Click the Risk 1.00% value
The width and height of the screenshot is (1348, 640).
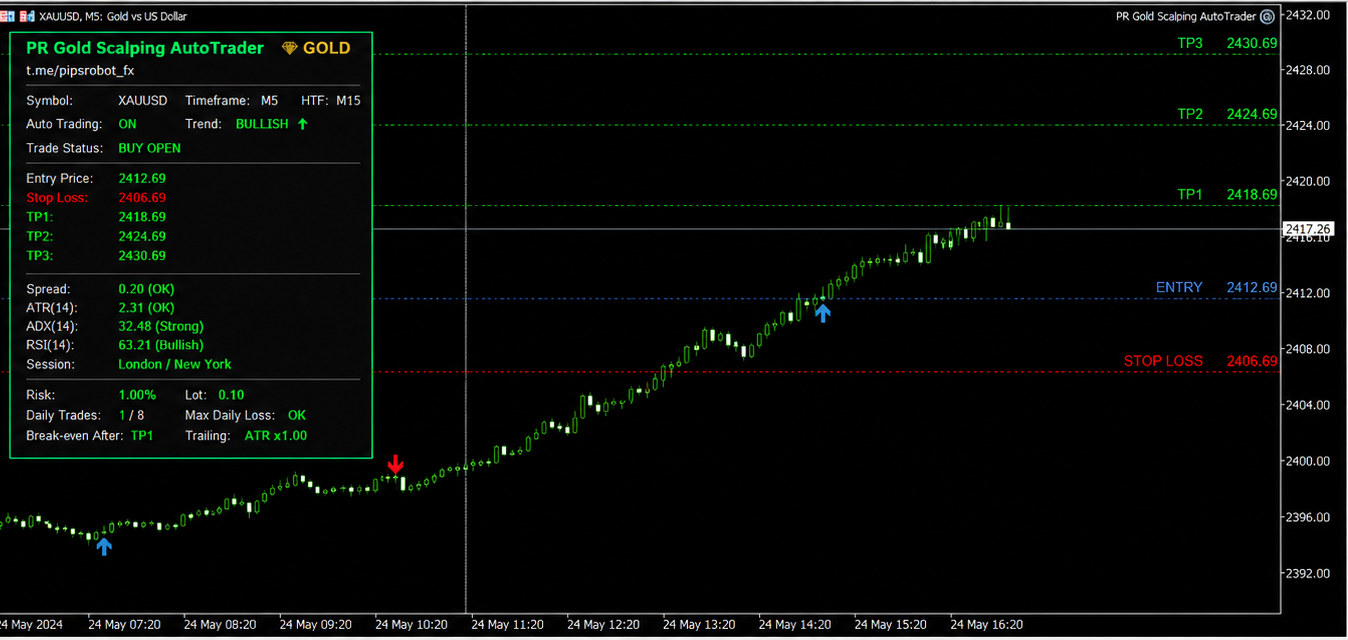pyautogui.click(x=137, y=395)
